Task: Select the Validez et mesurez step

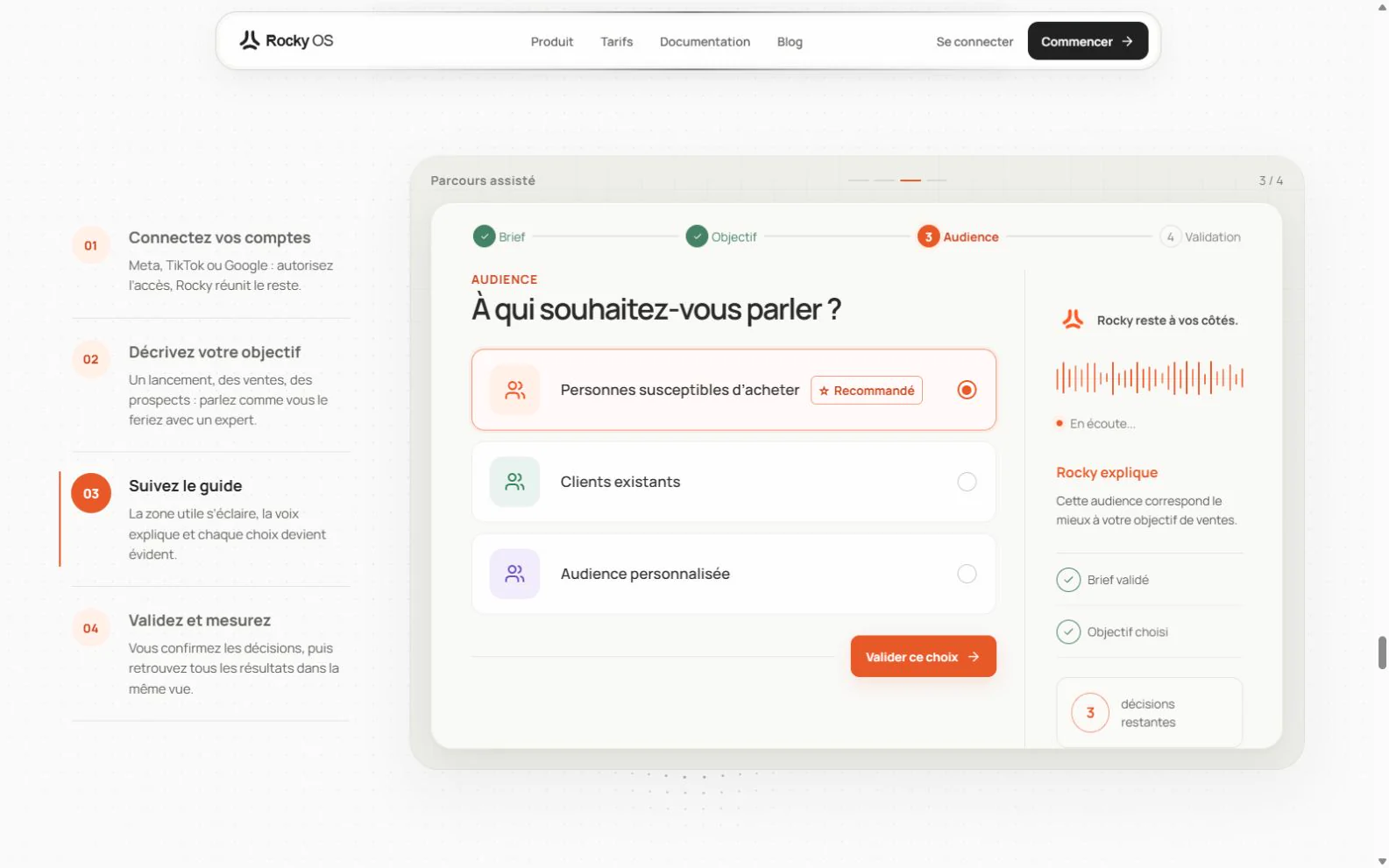Action: (x=211, y=653)
